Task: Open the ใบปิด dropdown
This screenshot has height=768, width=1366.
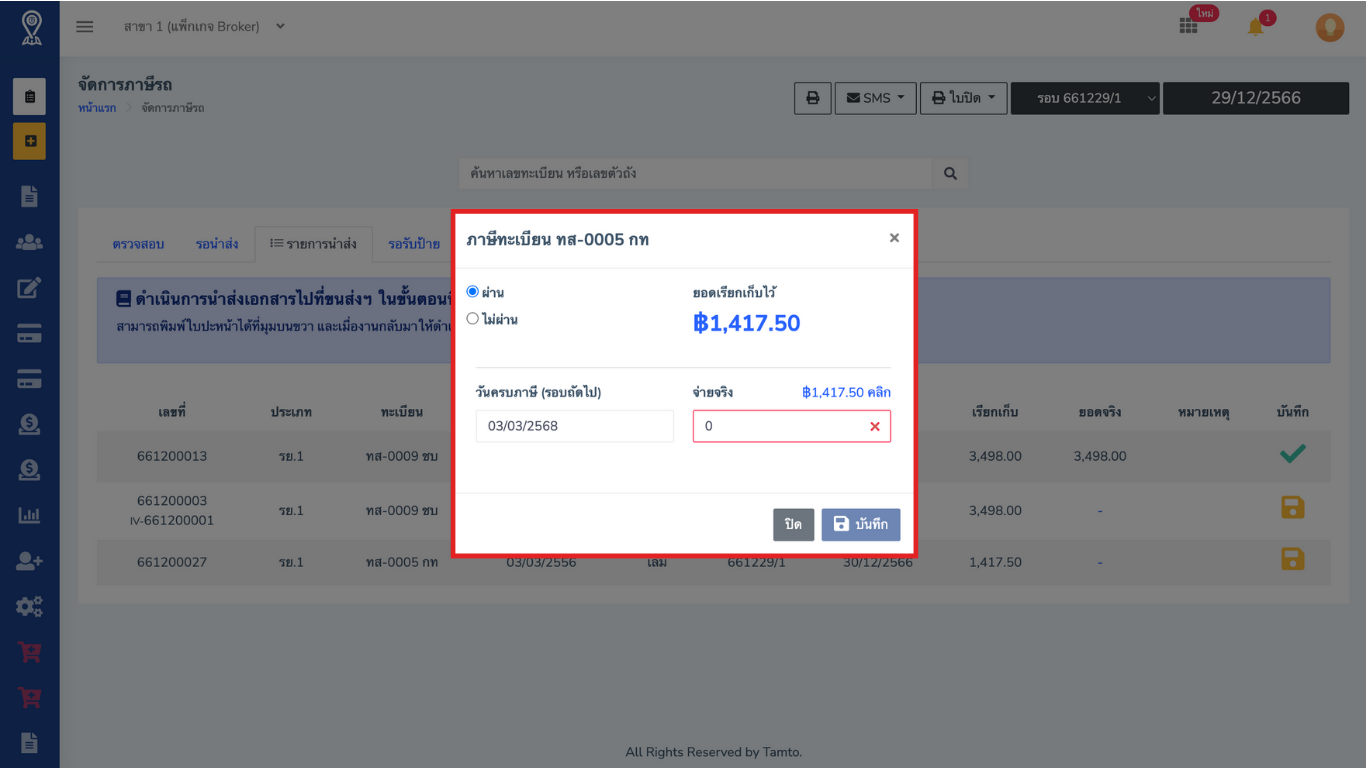Action: (963, 98)
